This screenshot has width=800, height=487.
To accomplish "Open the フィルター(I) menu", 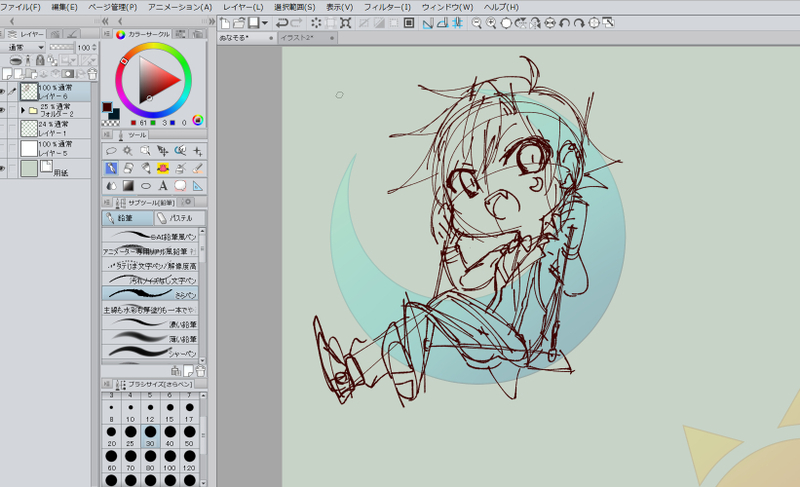I will [x=387, y=7].
